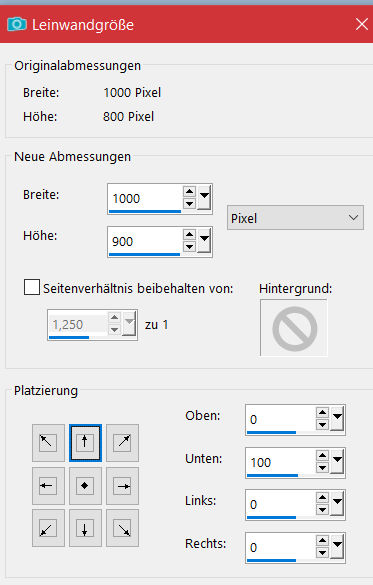Select top-right placement arrow icon
373x585 pixels.
pyautogui.click(x=122, y=443)
